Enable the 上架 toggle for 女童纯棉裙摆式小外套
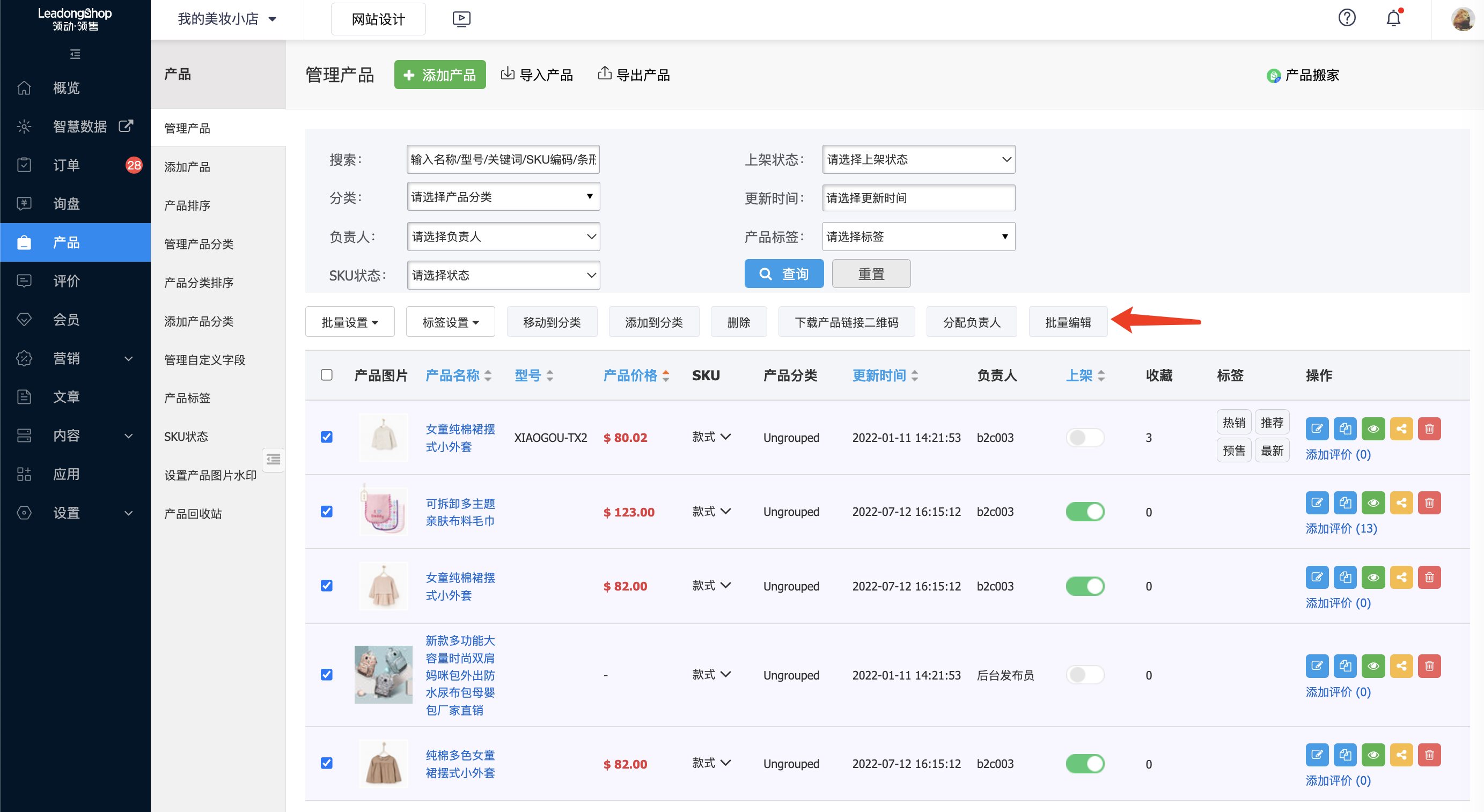The image size is (1484, 812). pos(1085,437)
